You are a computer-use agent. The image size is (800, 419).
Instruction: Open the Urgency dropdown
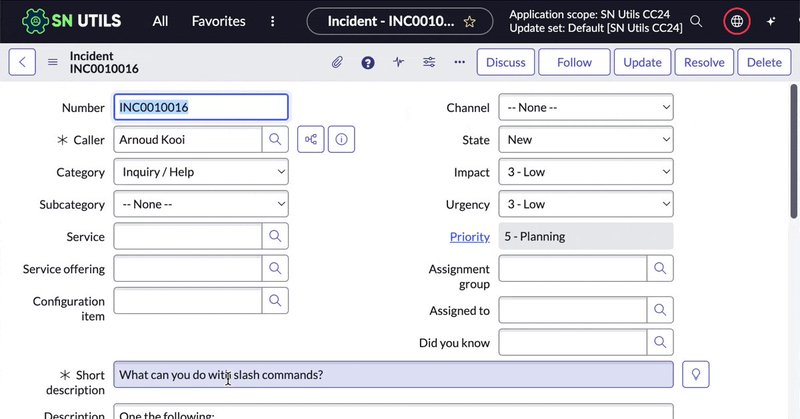pos(586,204)
